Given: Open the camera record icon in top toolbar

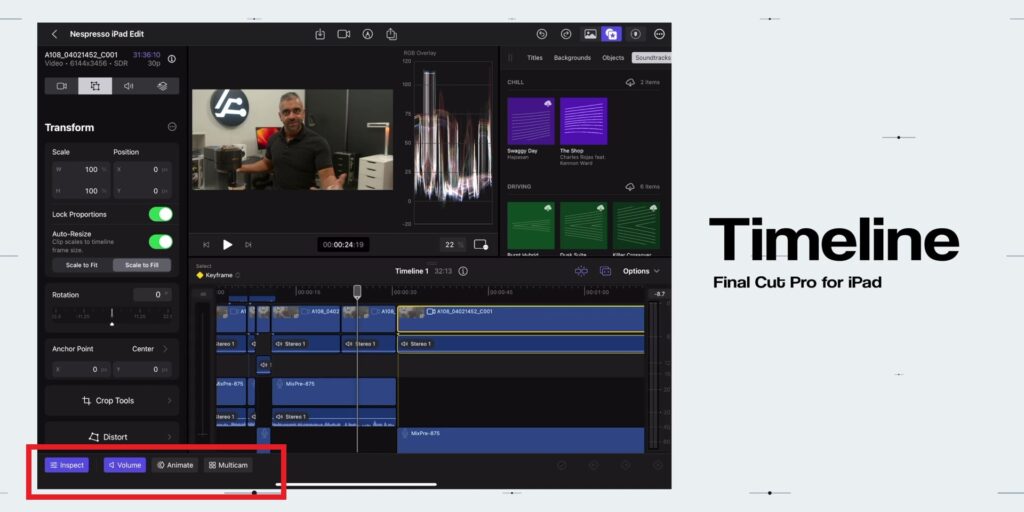Looking at the screenshot, I should click(x=344, y=34).
